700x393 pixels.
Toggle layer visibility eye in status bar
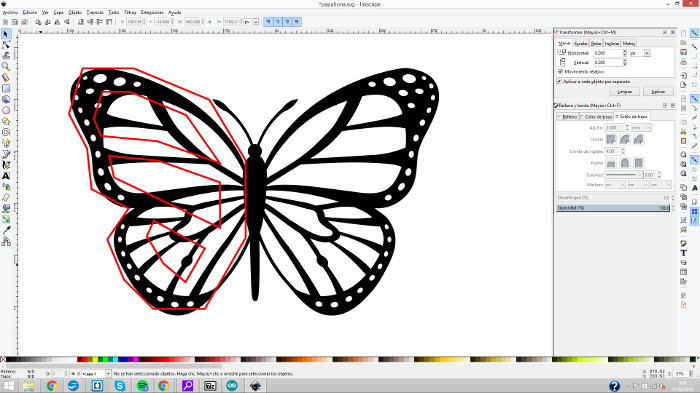coord(73,374)
